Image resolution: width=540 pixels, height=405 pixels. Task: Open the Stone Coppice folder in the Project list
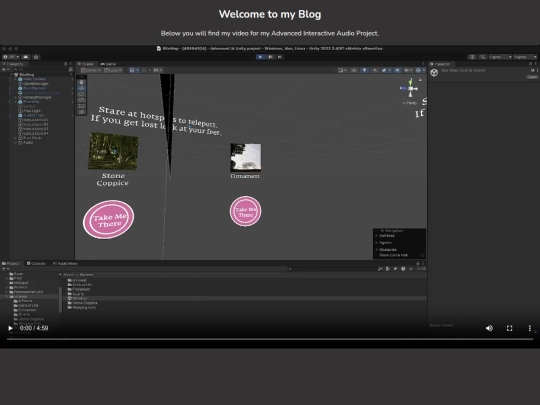83,303
